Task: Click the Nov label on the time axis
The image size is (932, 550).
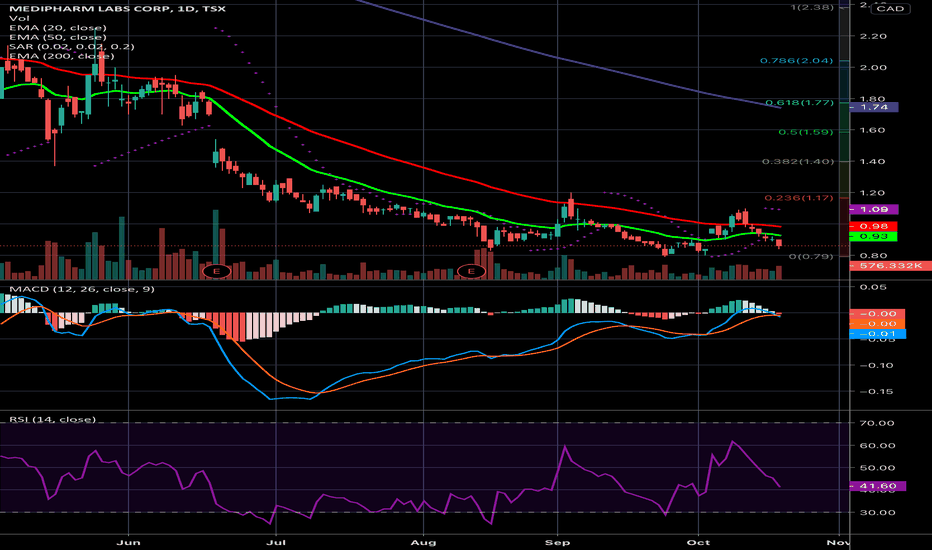Action: (x=839, y=542)
